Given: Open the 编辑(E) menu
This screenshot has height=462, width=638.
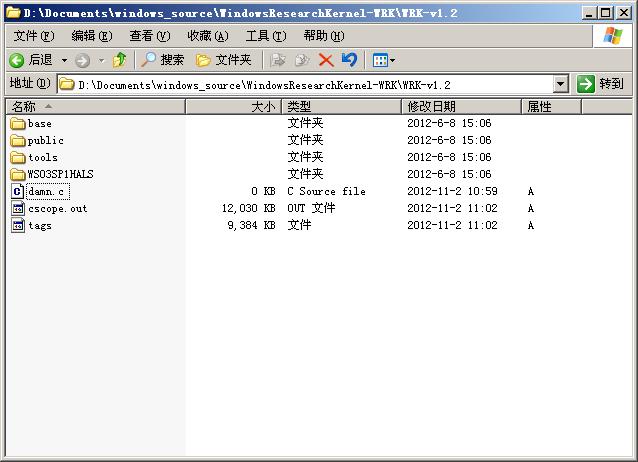Looking at the screenshot, I should pyautogui.click(x=92, y=36).
